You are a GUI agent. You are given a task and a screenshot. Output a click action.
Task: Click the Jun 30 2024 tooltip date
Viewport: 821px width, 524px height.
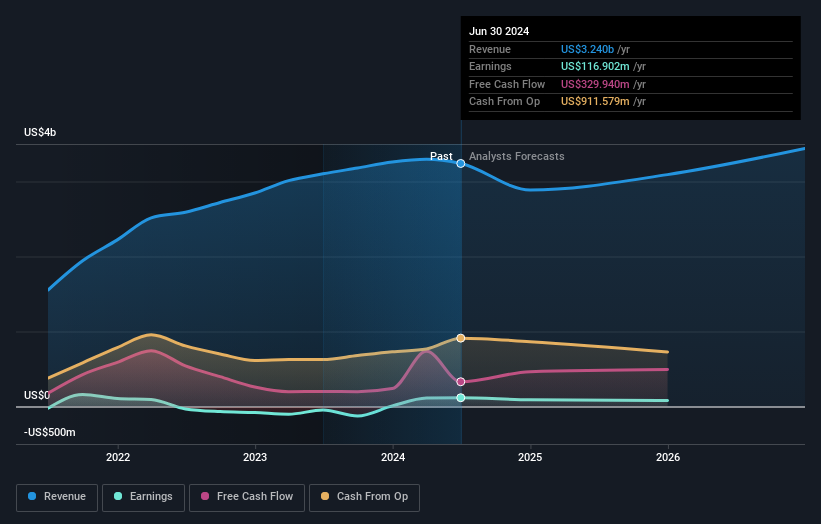tap(499, 31)
